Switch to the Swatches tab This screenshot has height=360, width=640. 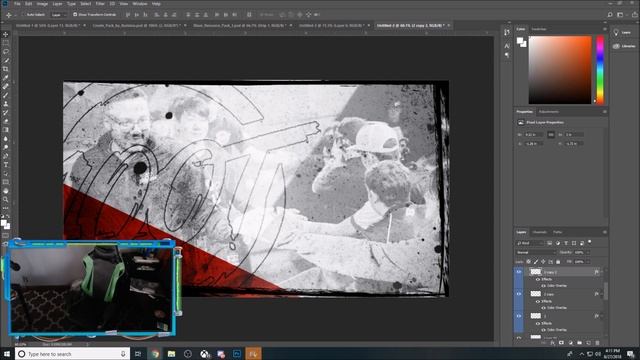pyautogui.click(x=539, y=29)
